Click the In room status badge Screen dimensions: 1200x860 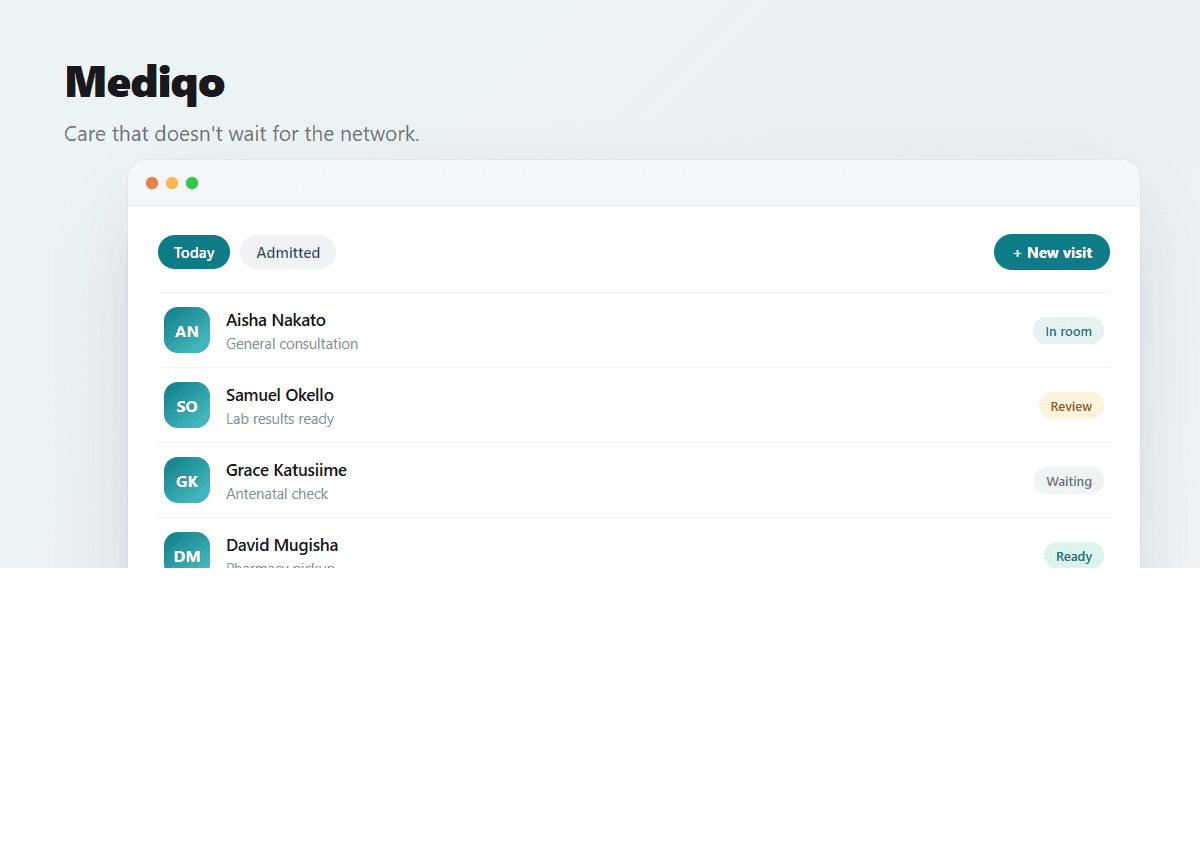click(x=1068, y=331)
